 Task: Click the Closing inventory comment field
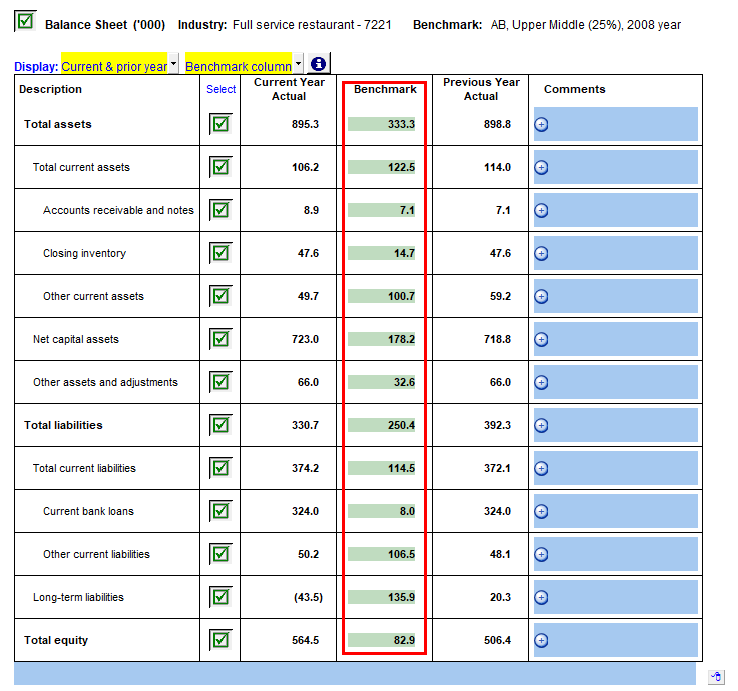616,253
